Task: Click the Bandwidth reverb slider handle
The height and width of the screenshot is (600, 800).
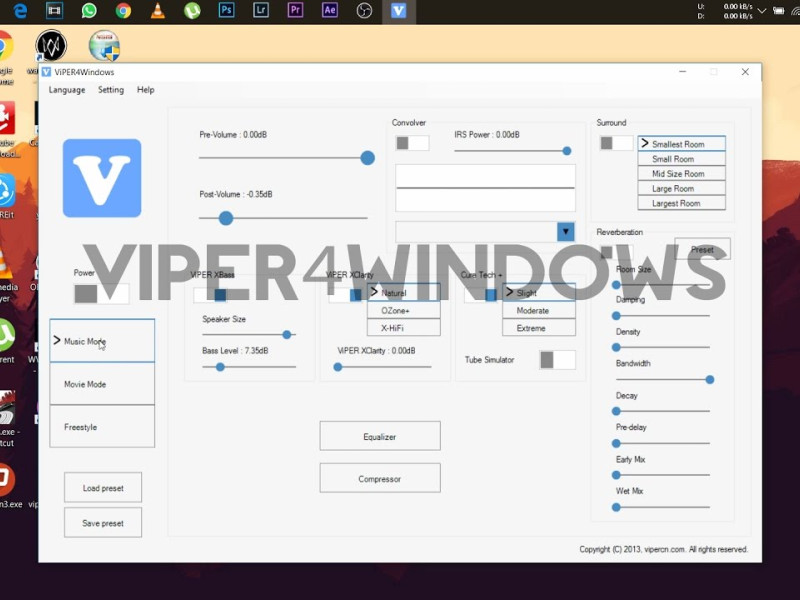Action: [710, 380]
